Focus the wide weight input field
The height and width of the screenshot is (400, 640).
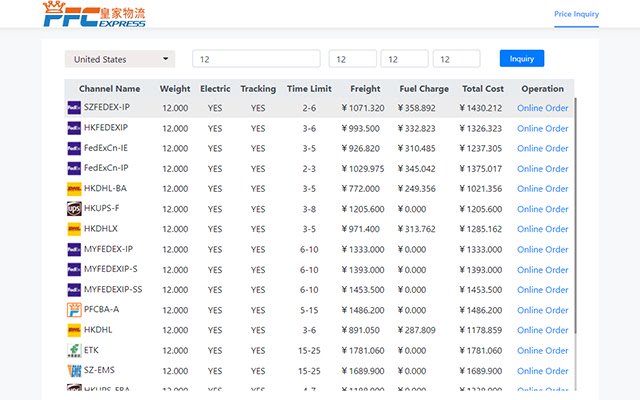pos(256,59)
